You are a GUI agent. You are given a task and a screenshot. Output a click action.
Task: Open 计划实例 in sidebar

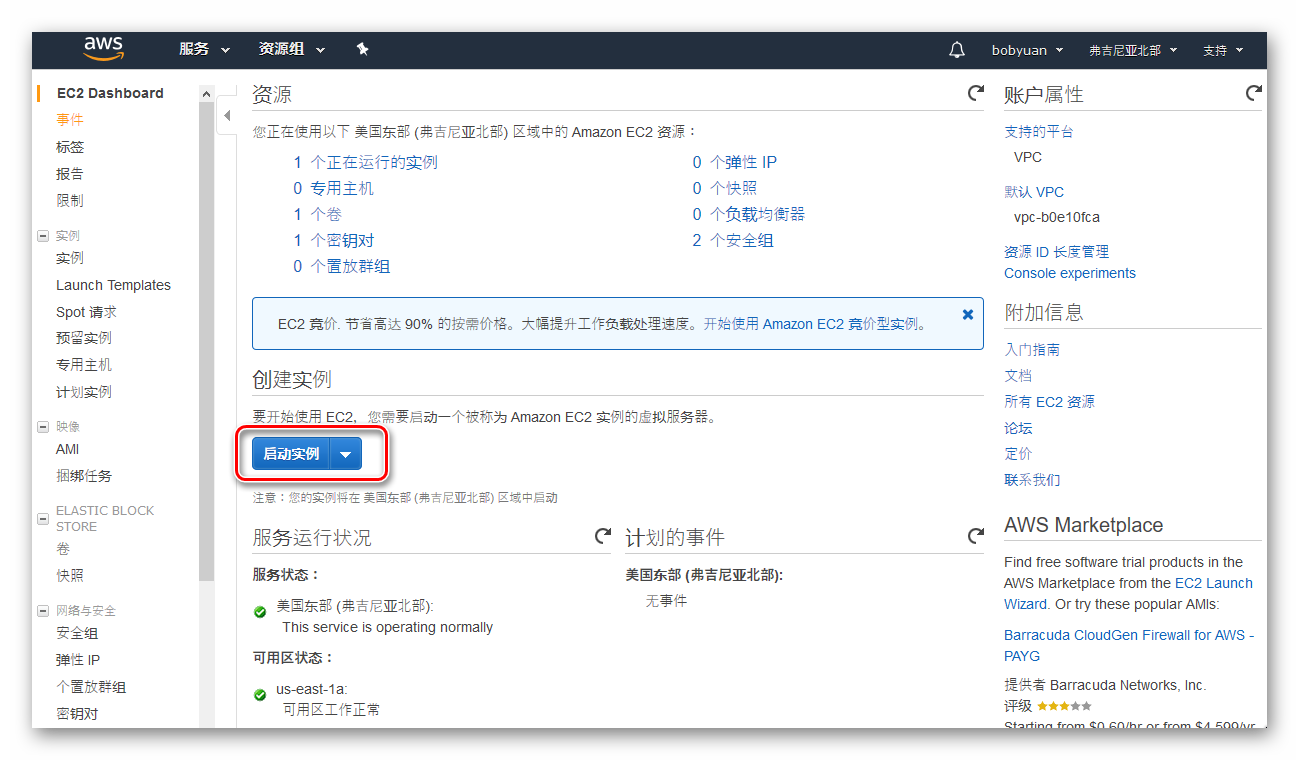pyautogui.click(x=84, y=392)
